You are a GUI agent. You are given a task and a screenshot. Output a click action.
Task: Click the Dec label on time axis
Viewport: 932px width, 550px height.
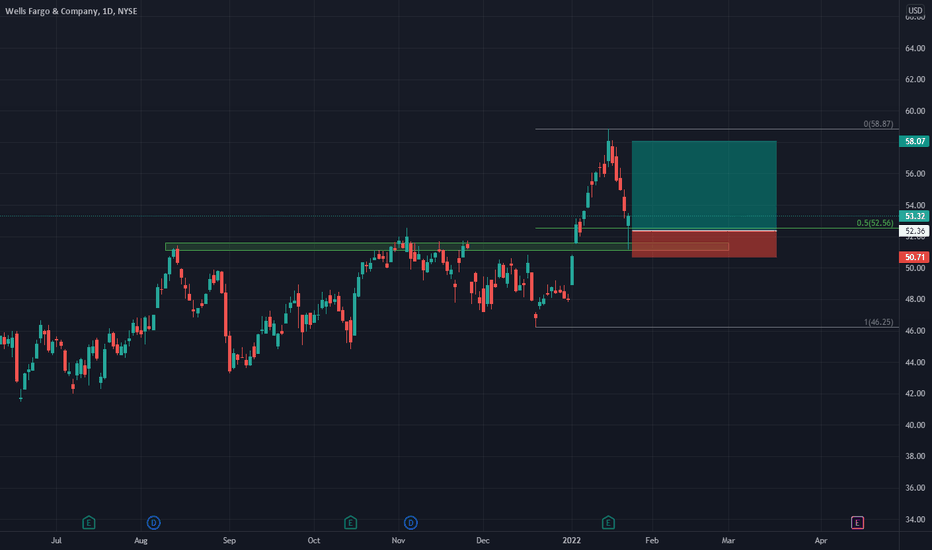tap(483, 540)
